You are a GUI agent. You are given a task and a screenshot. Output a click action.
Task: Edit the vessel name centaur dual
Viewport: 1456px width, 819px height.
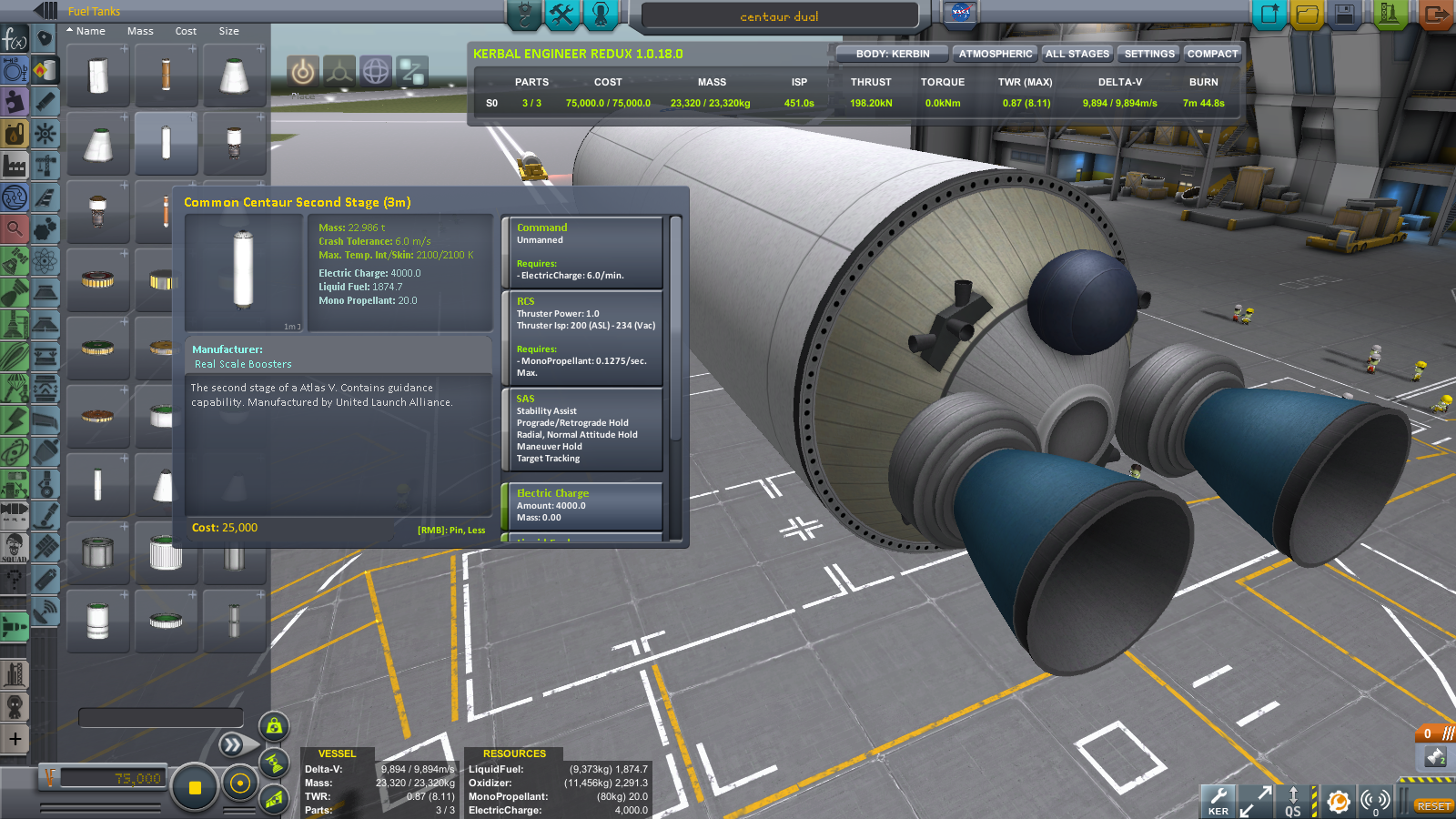click(780, 16)
